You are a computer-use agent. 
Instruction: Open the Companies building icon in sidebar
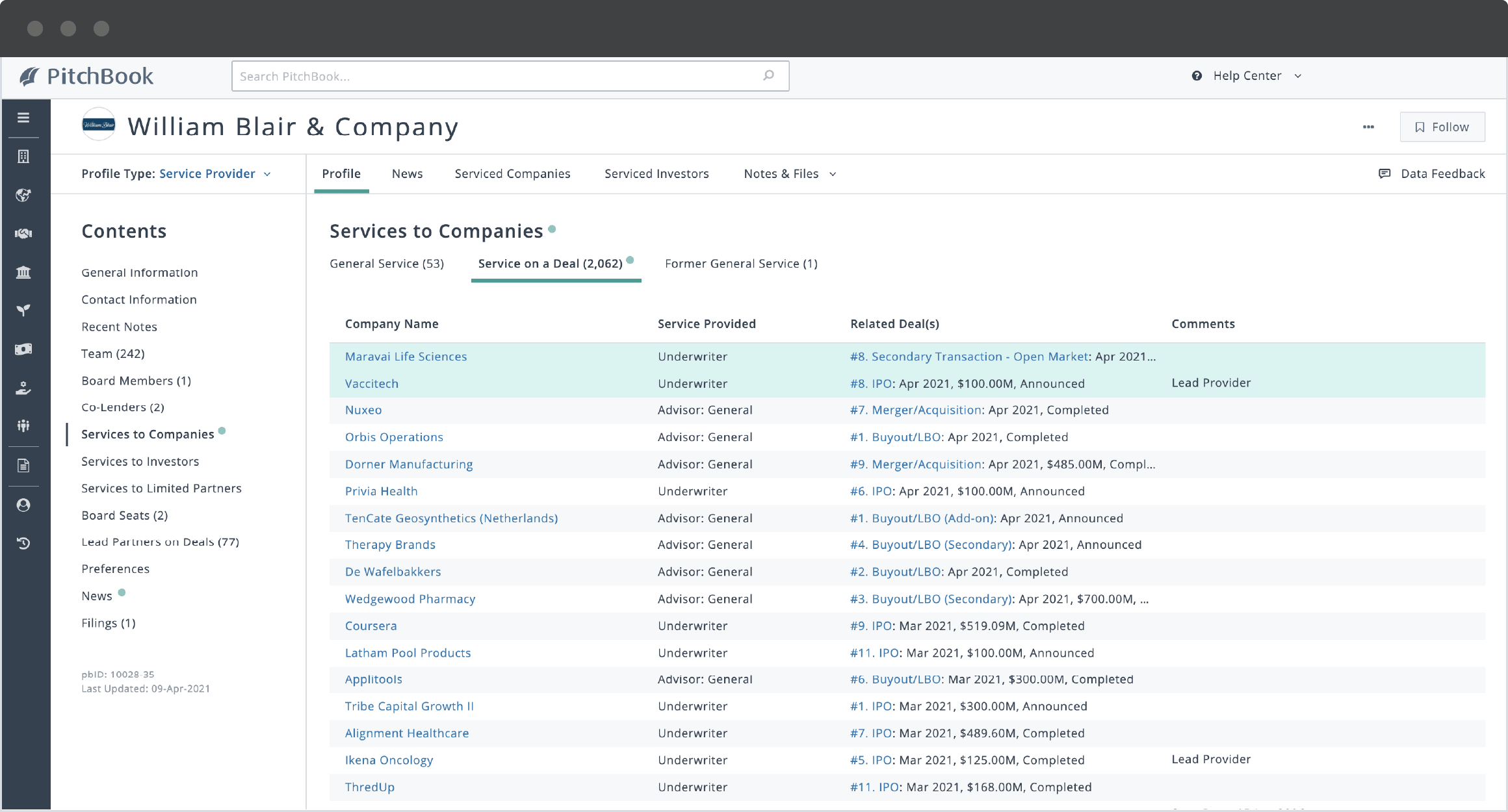click(x=23, y=157)
